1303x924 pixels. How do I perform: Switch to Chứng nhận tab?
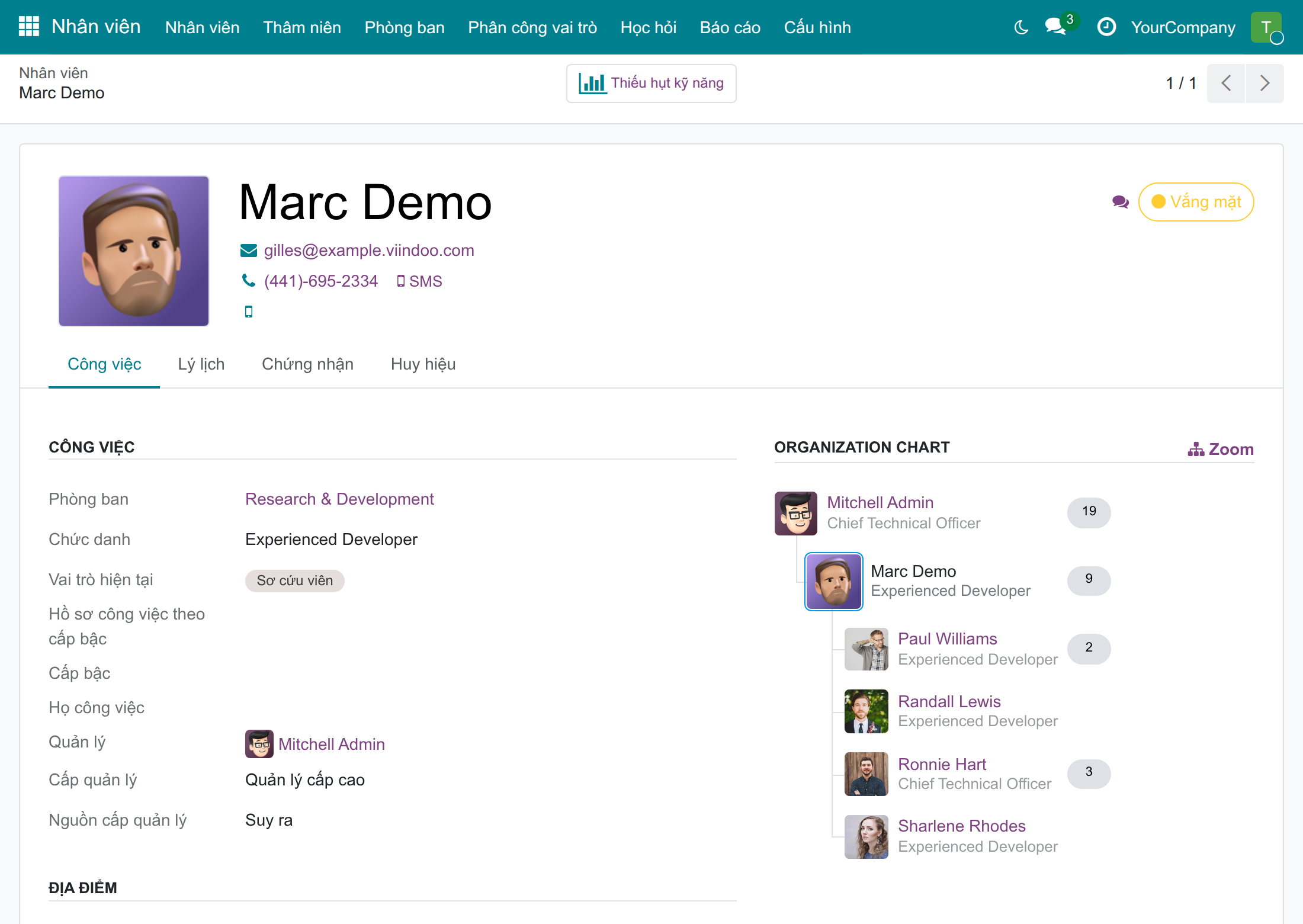(308, 364)
